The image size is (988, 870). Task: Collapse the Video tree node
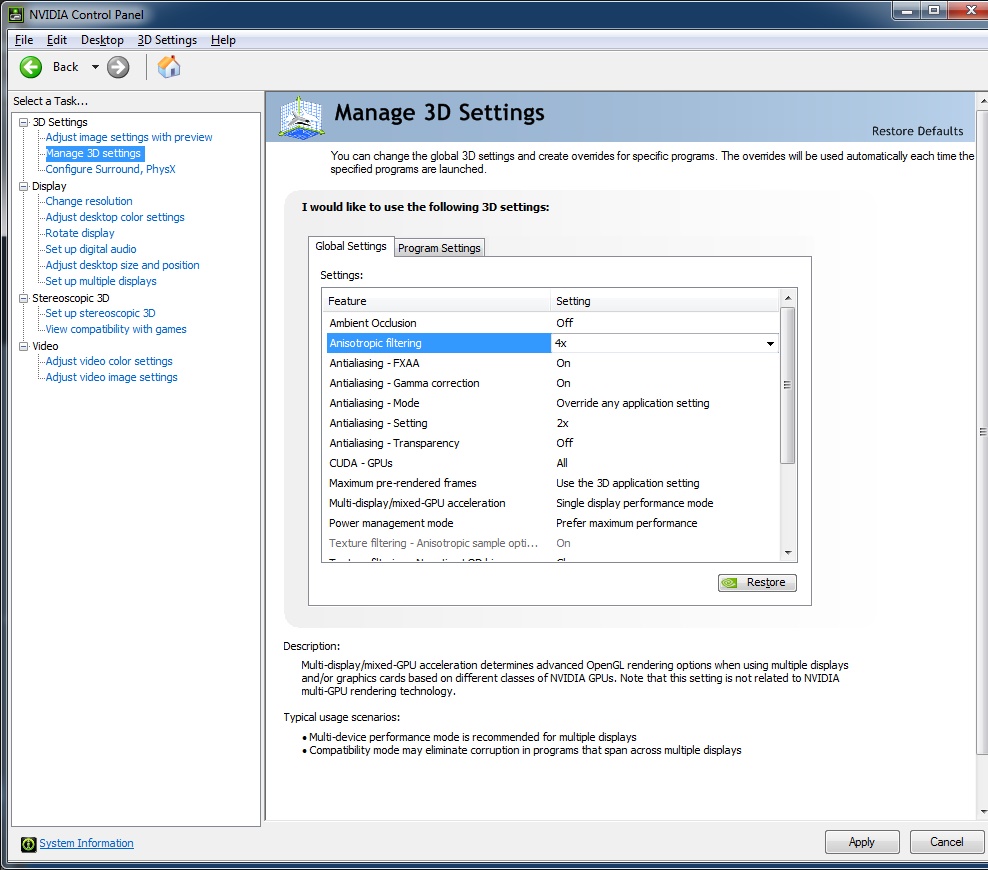tap(24, 346)
